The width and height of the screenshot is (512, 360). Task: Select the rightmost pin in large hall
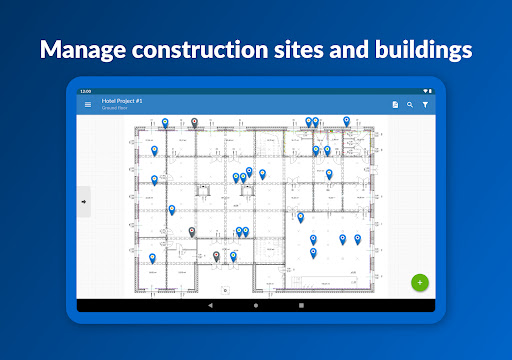(358, 239)
